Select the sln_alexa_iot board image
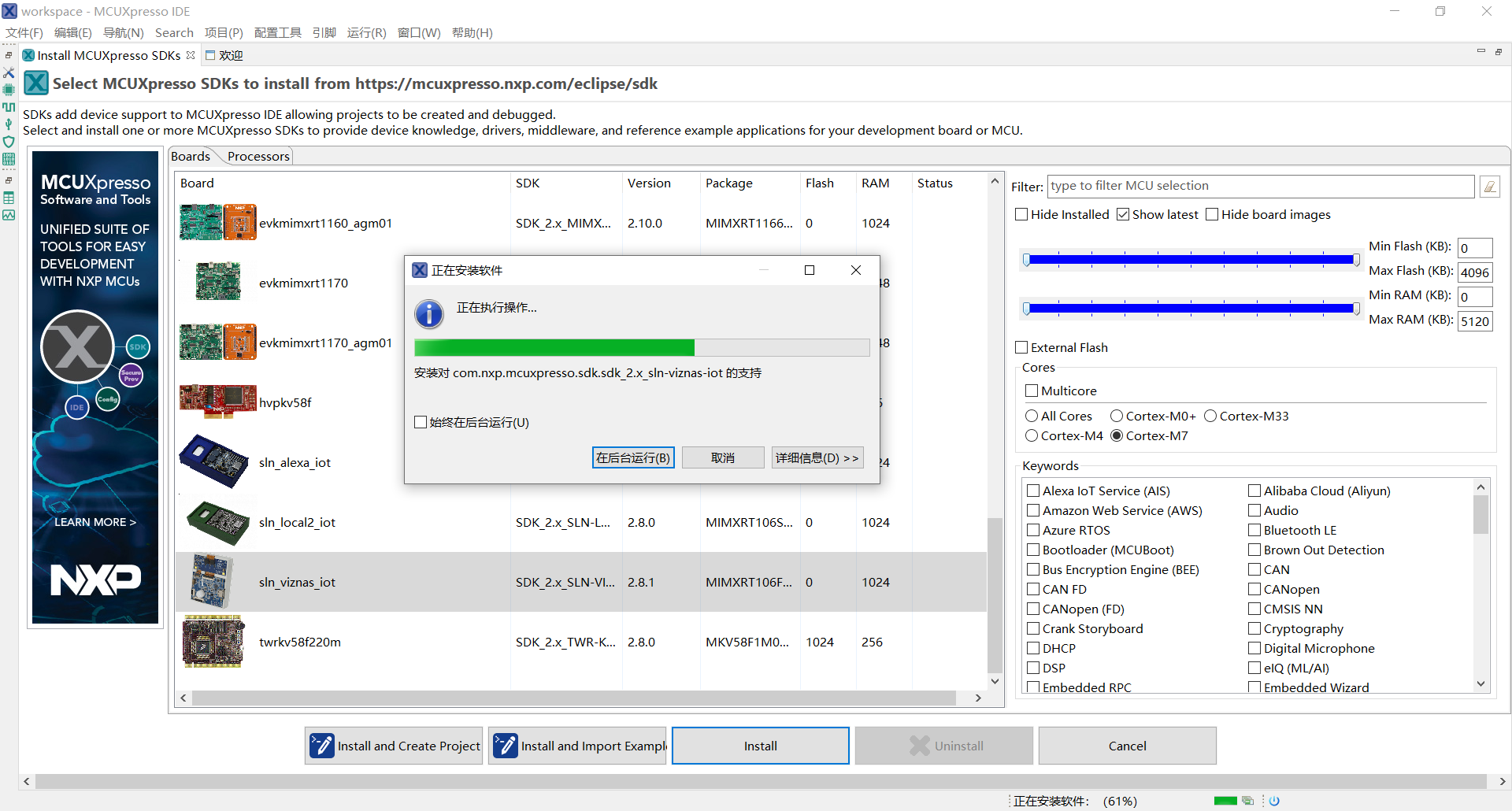 click(214, 461)
